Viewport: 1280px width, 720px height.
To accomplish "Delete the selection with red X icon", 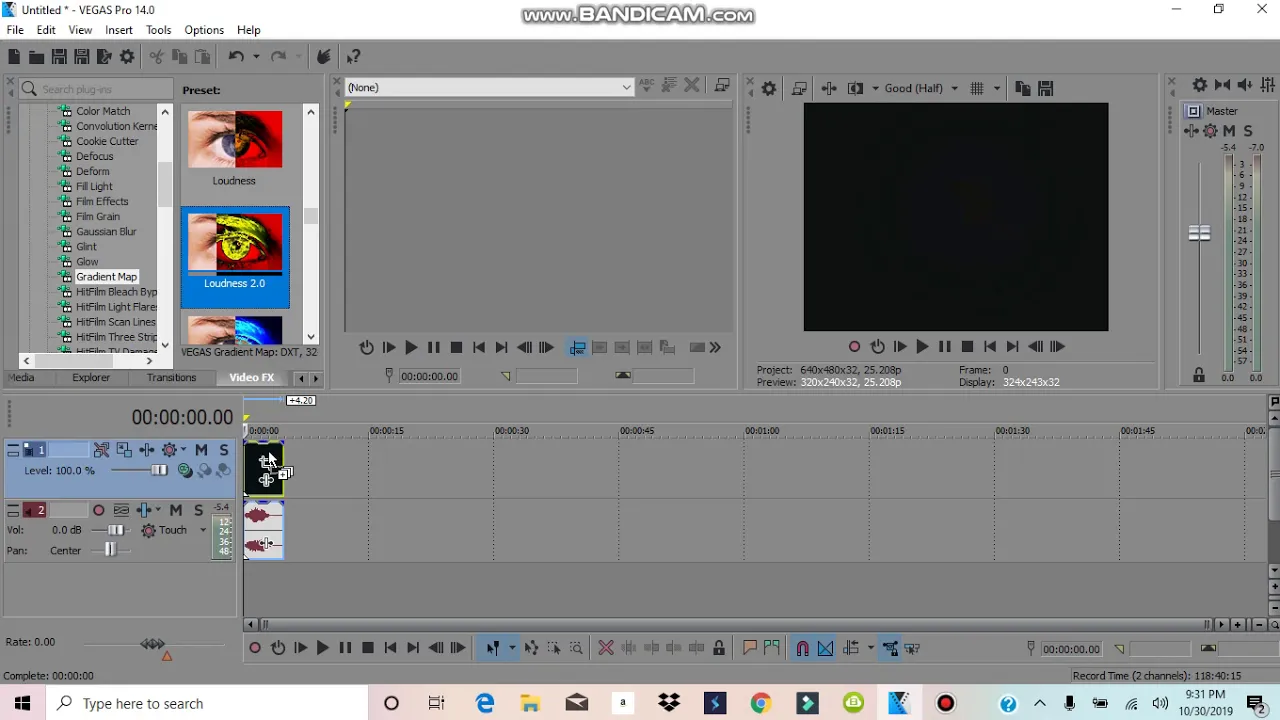I will (x=606, y=649).
